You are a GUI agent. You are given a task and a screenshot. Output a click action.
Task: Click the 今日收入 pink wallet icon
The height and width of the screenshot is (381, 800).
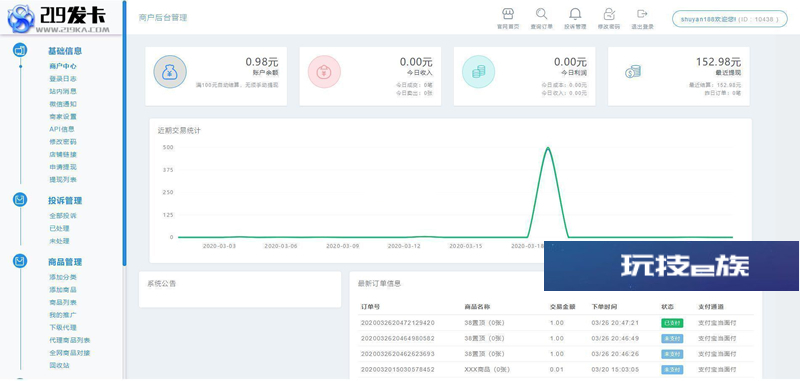click(x=324, y=72)
